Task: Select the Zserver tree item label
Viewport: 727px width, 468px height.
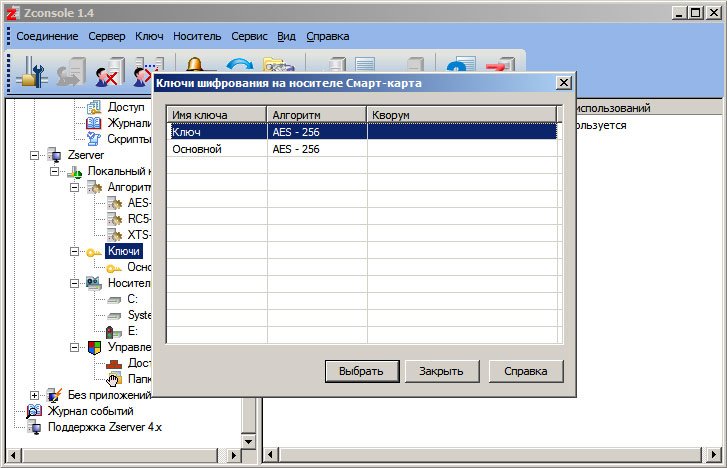Action: click(86, 155)
